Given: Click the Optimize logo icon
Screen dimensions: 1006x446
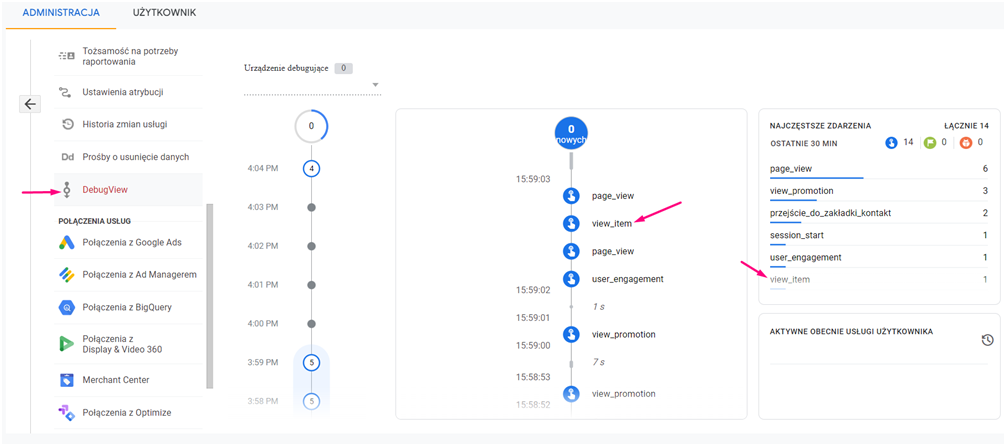Looking at the screenshot, I should 67,413.
